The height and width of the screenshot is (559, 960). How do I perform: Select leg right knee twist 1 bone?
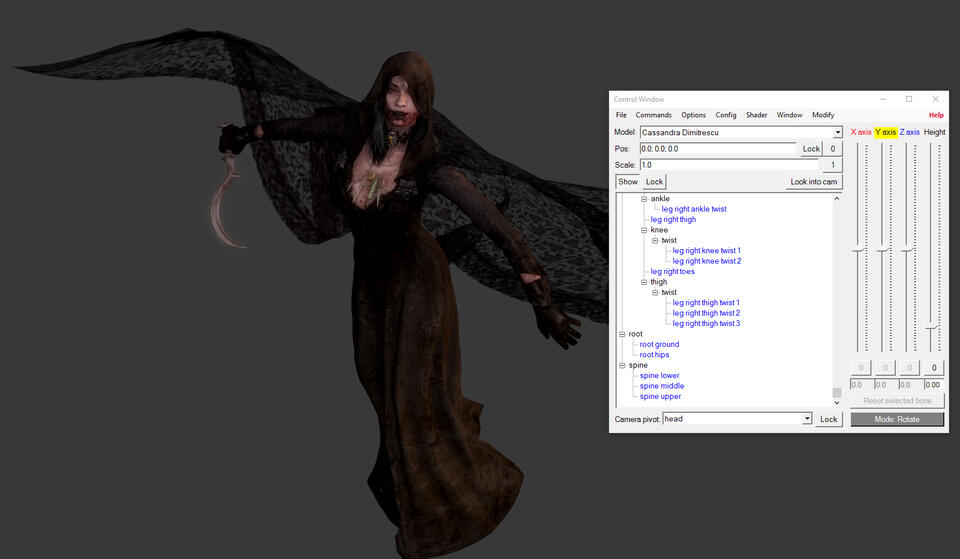706,251
